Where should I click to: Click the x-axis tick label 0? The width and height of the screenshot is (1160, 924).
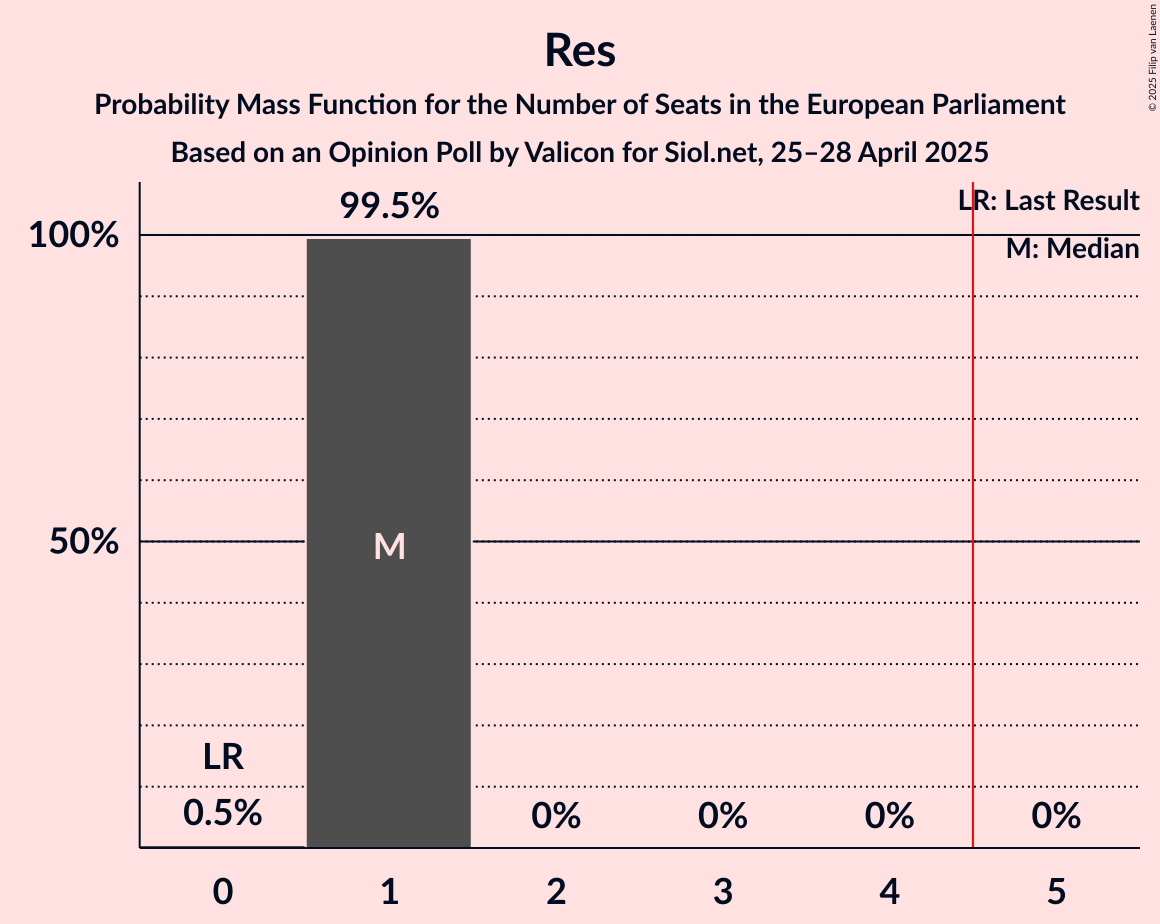223,891
